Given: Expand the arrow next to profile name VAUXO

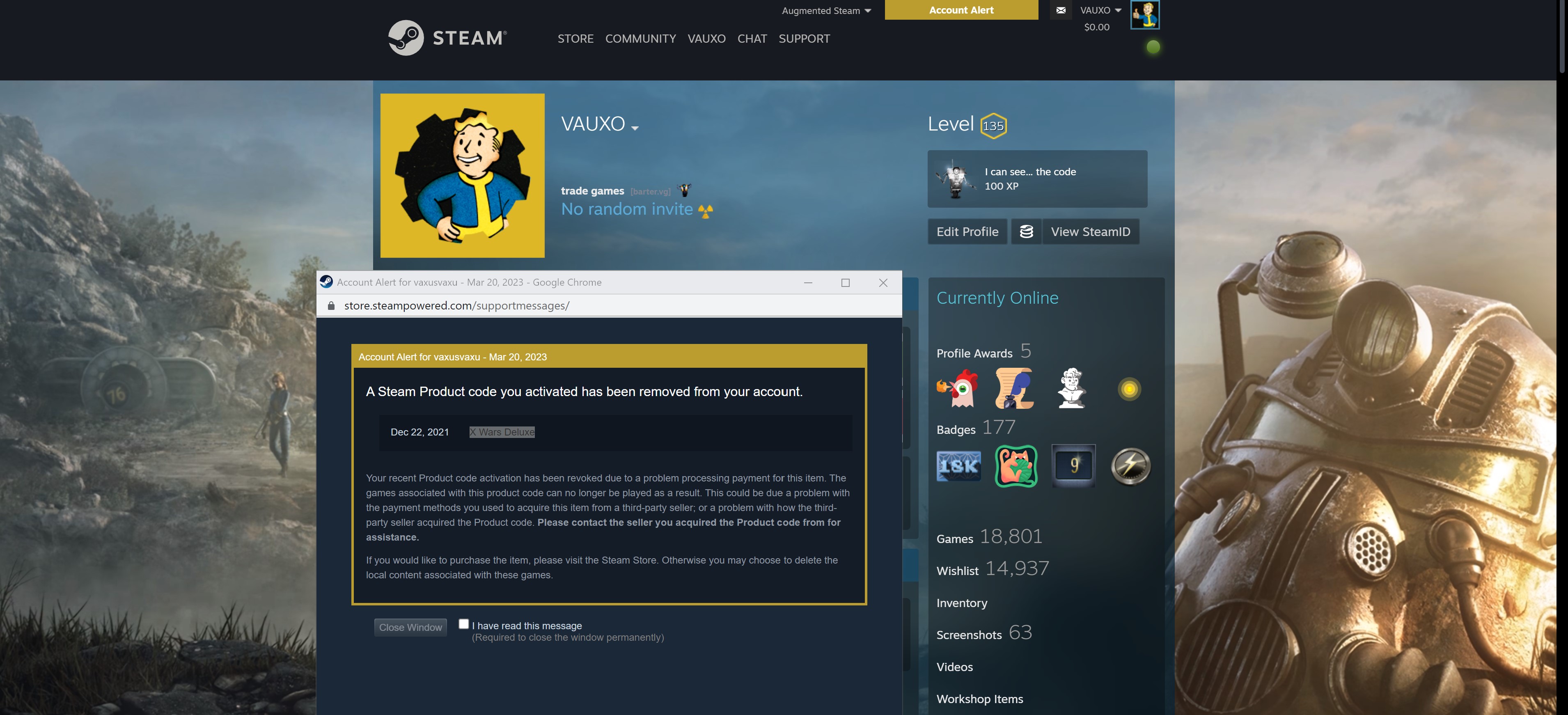Looking at the screenshot, I should 635,128.
